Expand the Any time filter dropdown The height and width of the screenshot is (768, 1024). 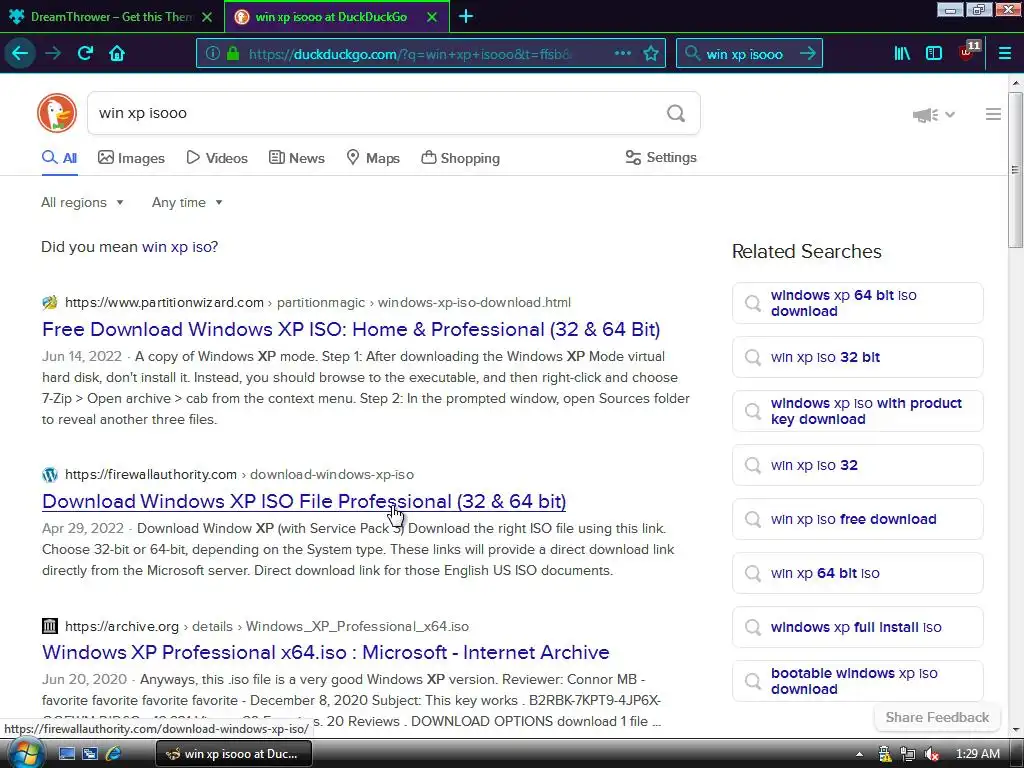(187, 202)
